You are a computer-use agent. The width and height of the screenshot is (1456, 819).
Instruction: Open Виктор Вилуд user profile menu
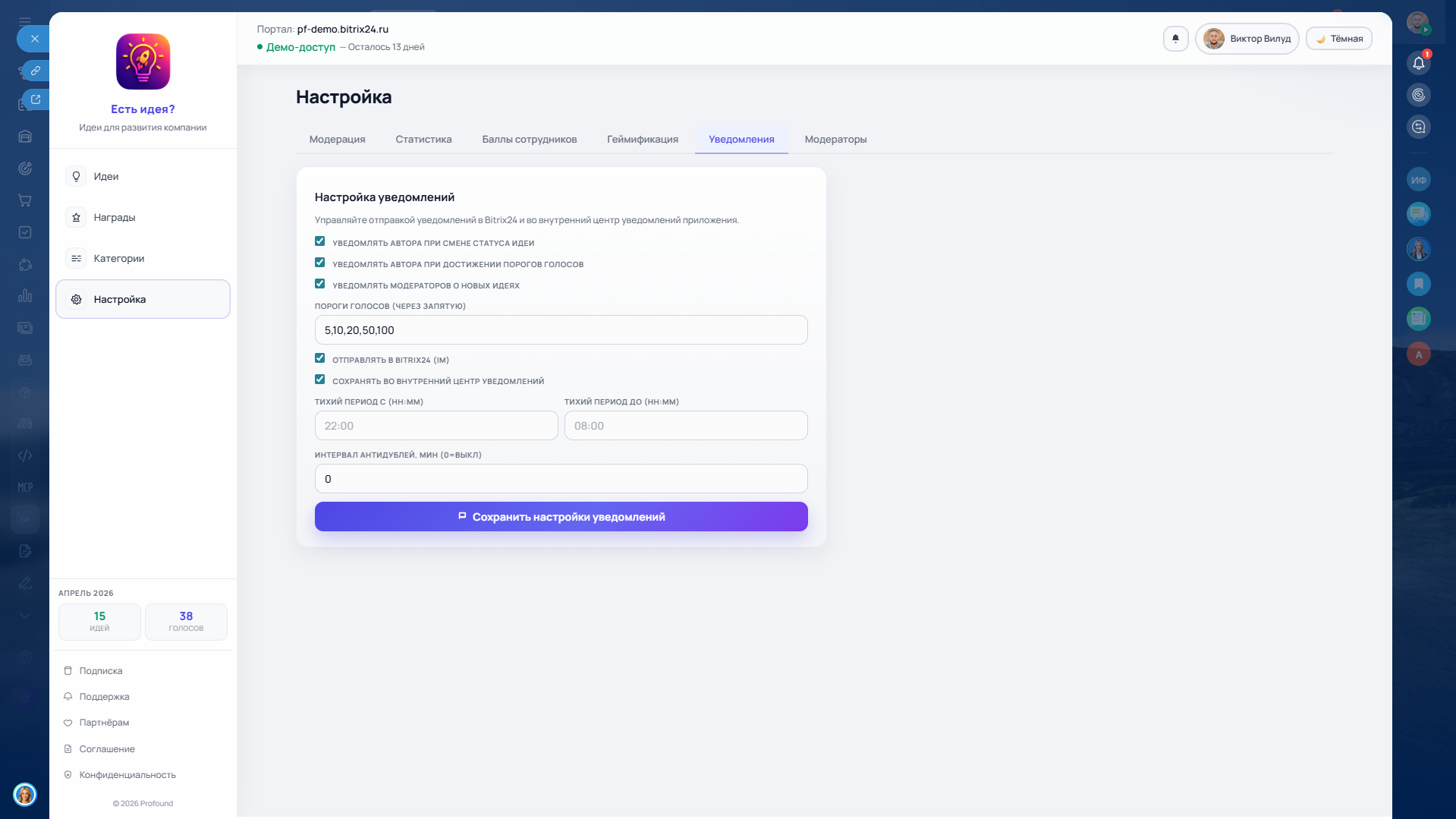1247,39
